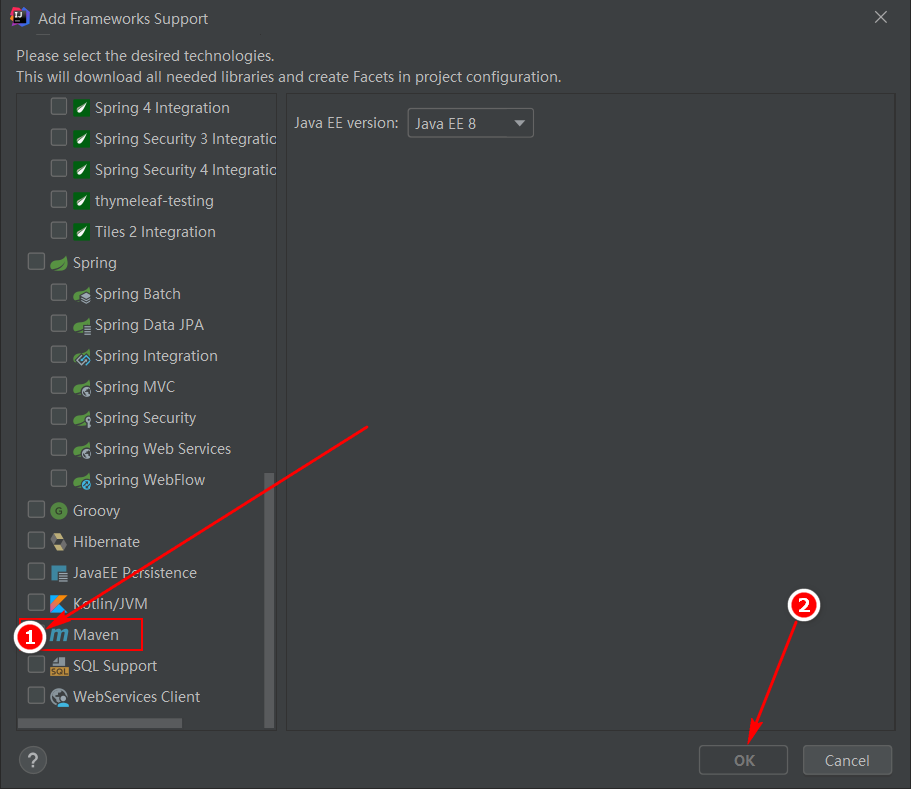
Task: Click the JavaEE Persistence icon
Action: pyautogui.click(x=59, y=573)
